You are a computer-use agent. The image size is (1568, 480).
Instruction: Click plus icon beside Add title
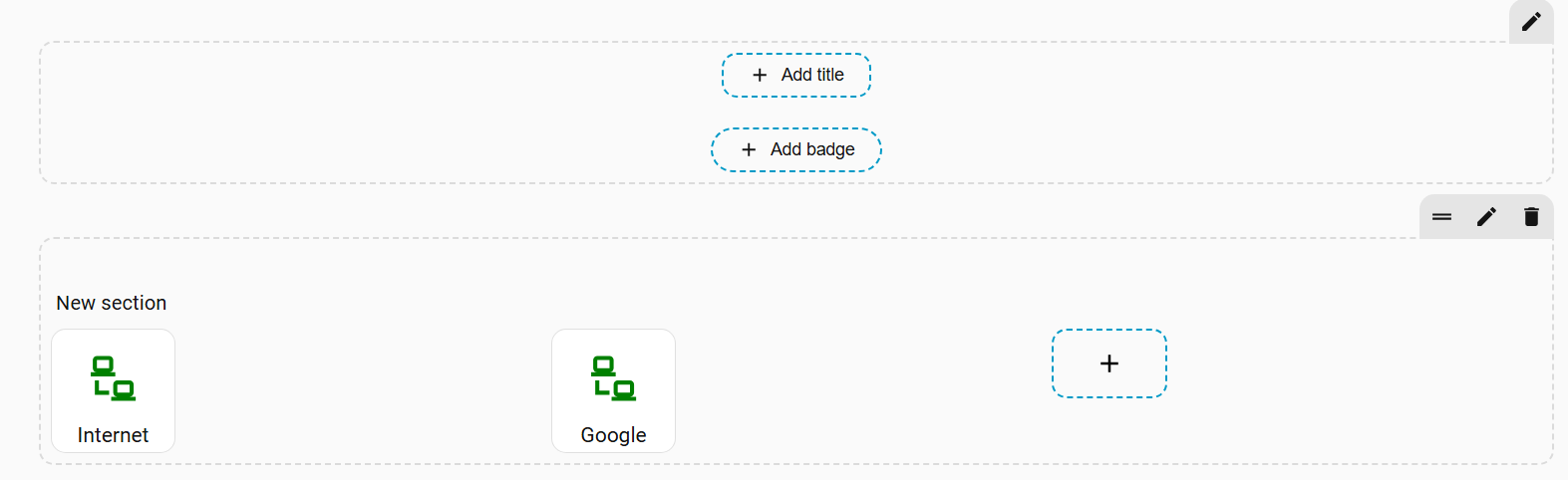click(760, 75)
